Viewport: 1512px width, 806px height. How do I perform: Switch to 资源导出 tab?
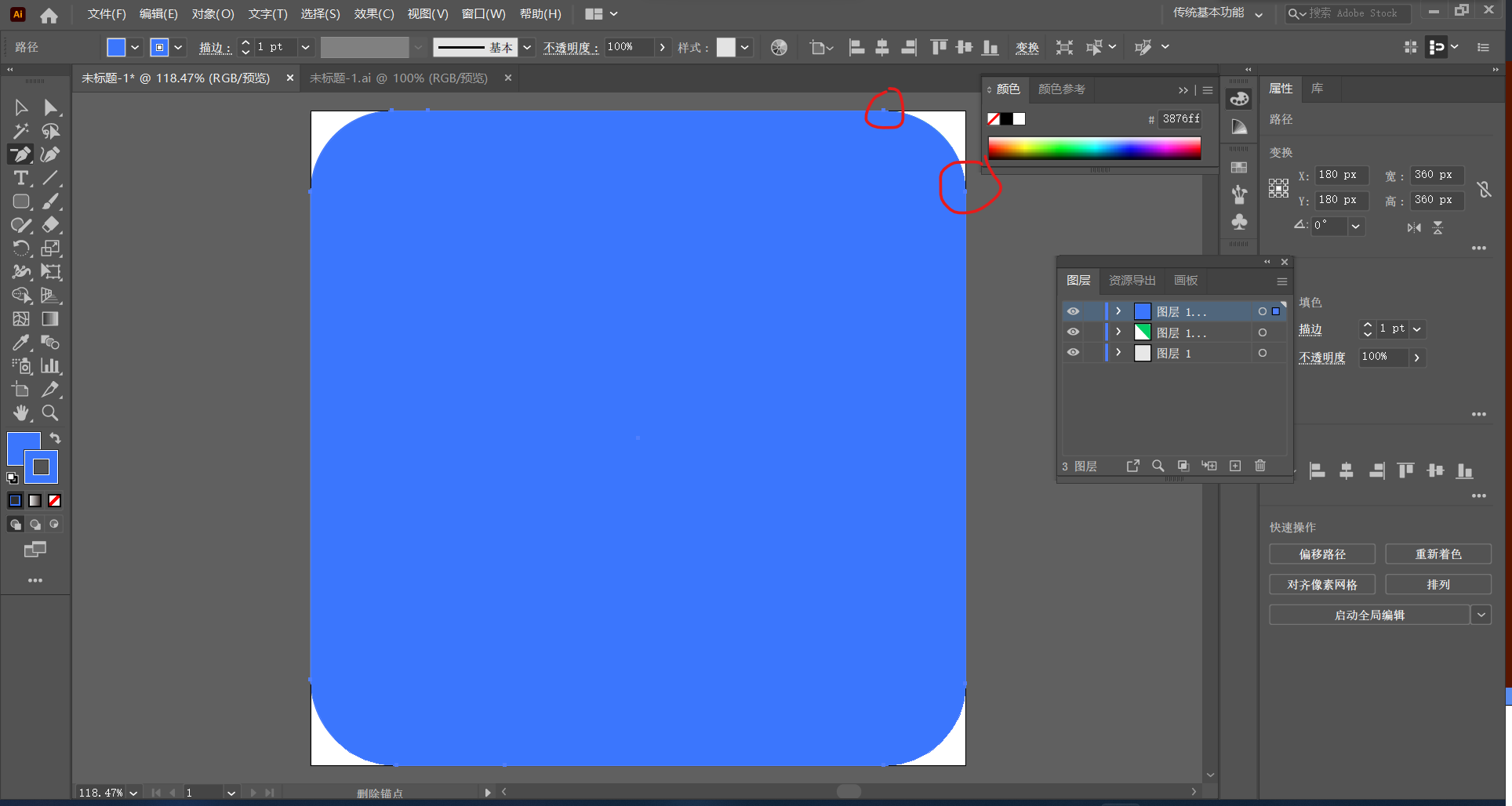[x=1132, y=281]
